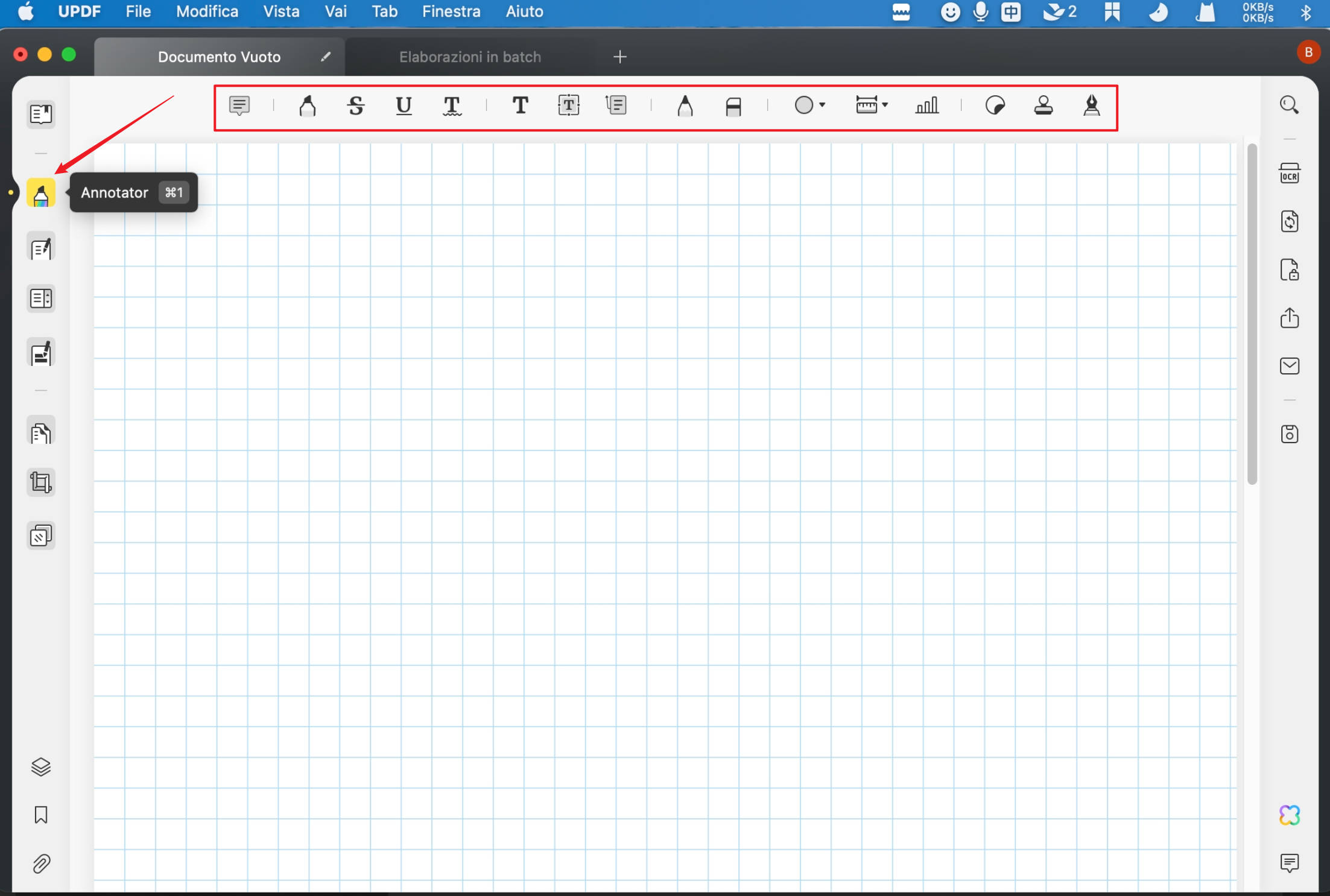Open the Tab menu

[x=384, y=11]
